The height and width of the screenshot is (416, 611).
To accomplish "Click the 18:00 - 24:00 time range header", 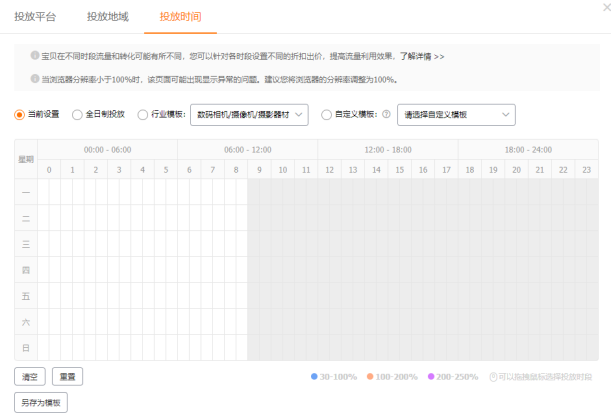I will 528,150.
